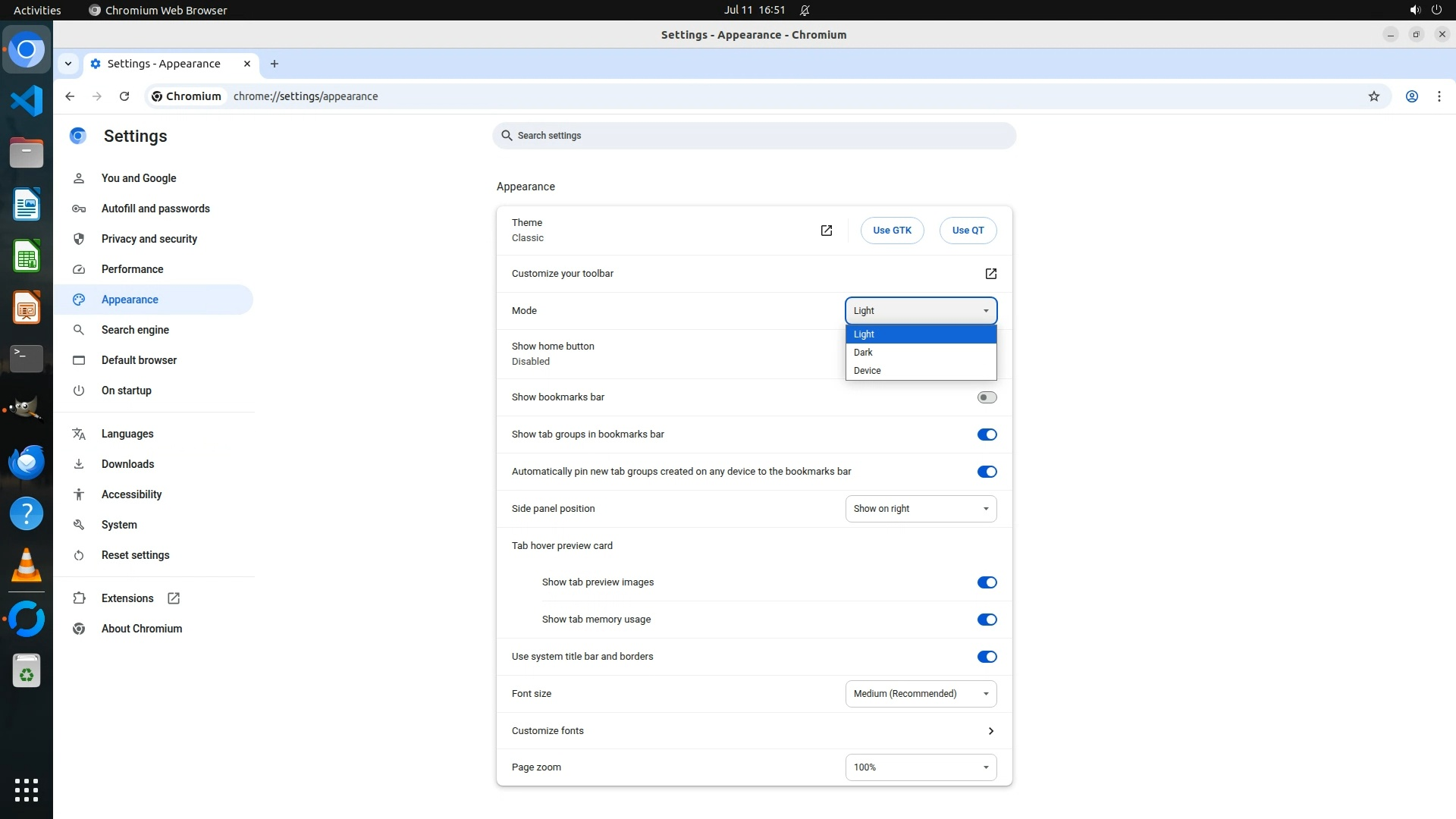Screen dimensions: 1456x819
Task: Open theme store external link icon
Action: click(x=827, y=231)
